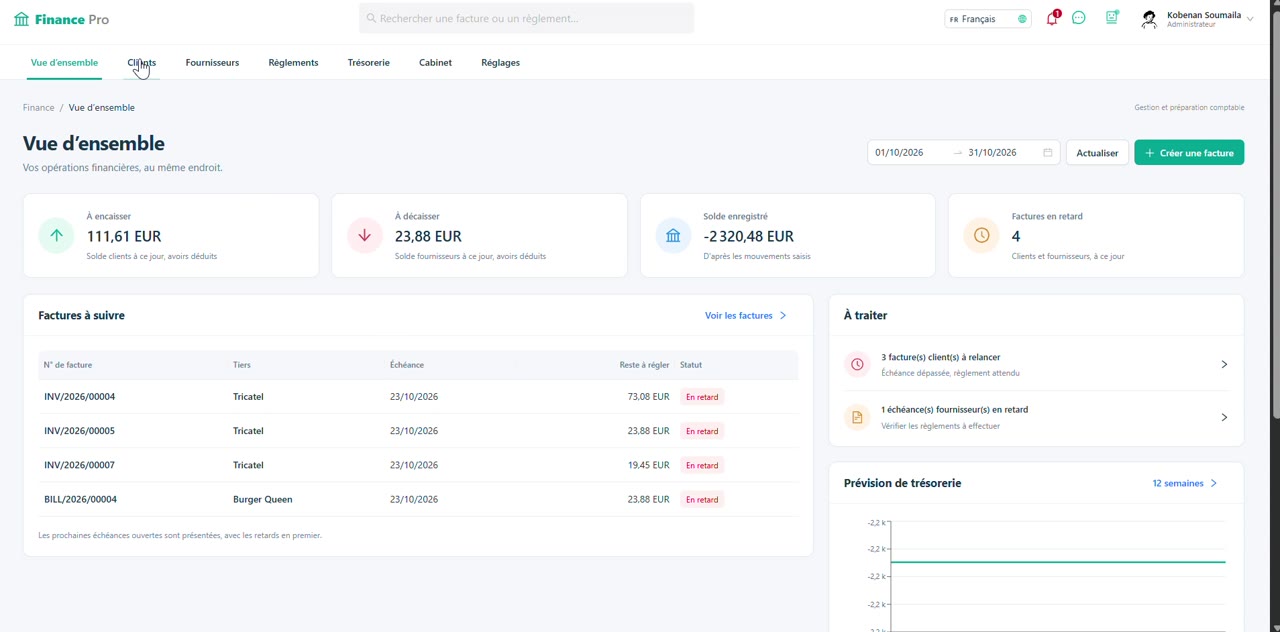Click the search magnifier icon
The image size is (1280, 632).
pos(372,18)
